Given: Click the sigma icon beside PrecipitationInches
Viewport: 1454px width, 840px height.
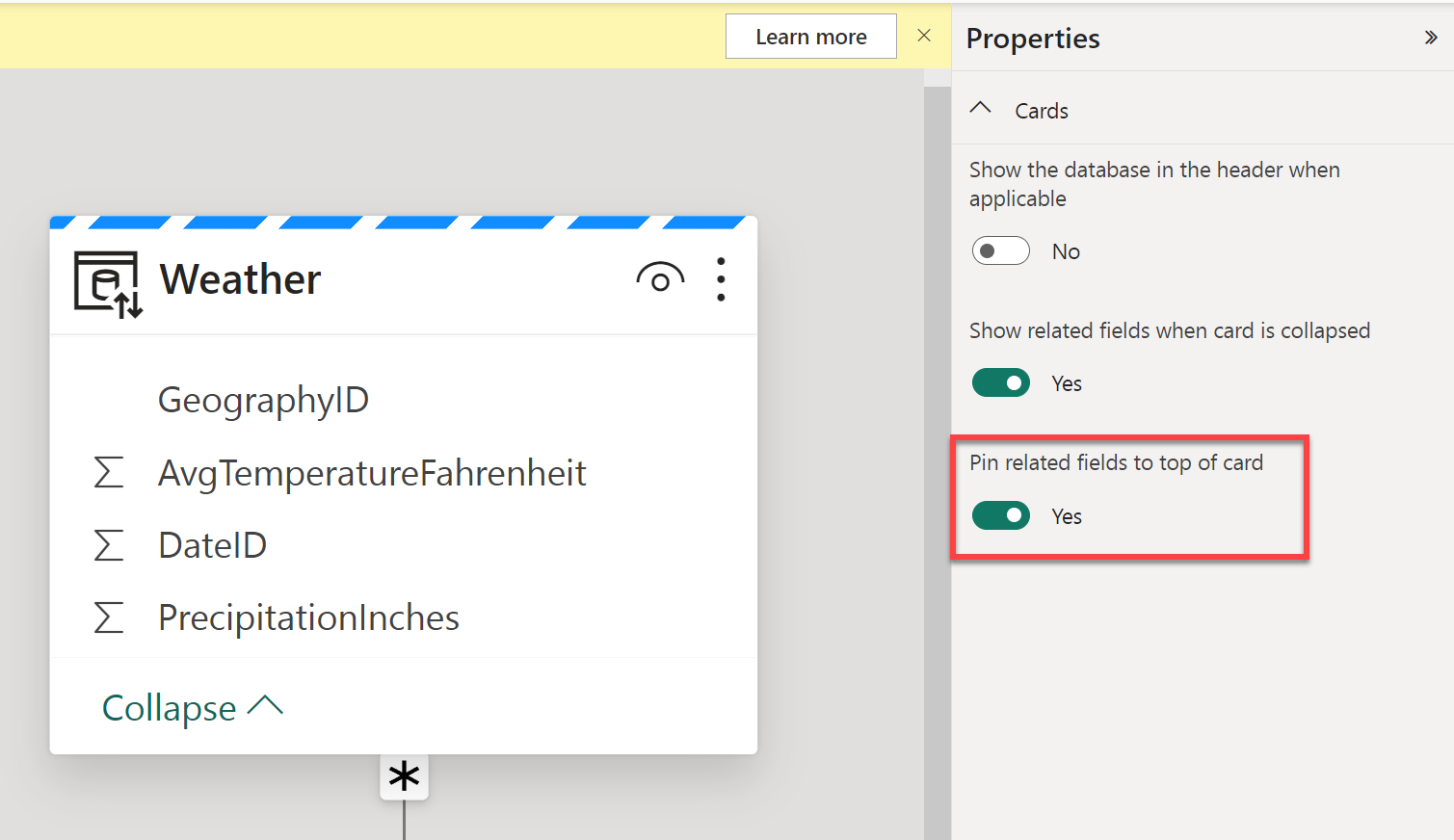Looking at the screenshot, I should [109, 617].
